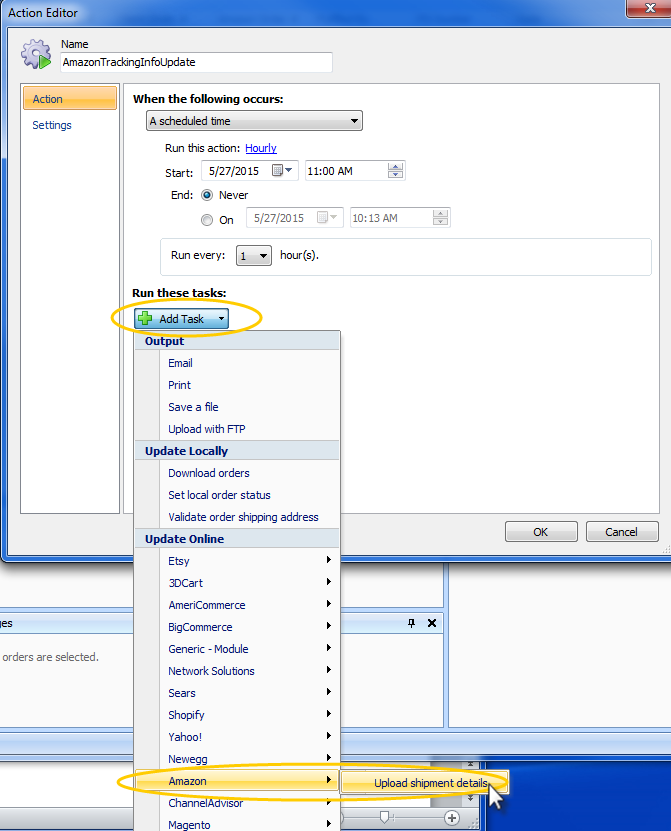Image resolution: width=671 pixels, height=831 pixels.
Task: Expand the AmeriCommerce submenu
Action: (x=237, y=605)
